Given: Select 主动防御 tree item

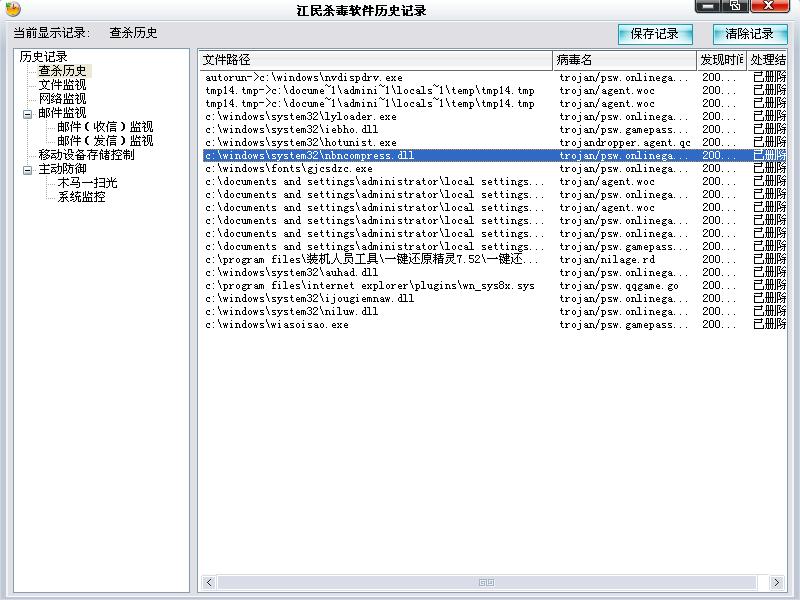Looking at the screenshot, I should (63, 169).
